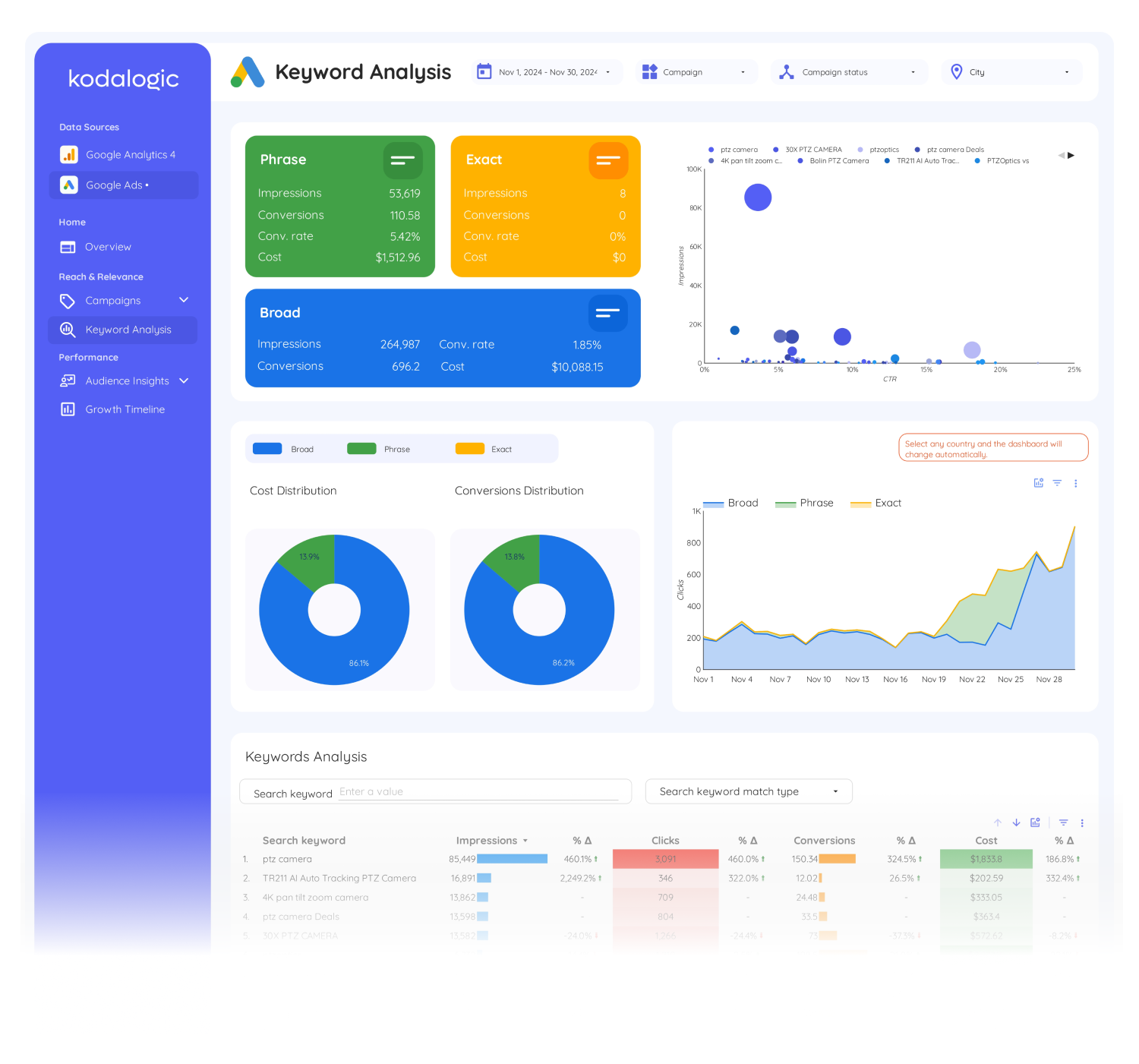This screenshot has height=1064, width=1139.
Task: Open the clicks chart more options menu
Action: pyautogui.click(x=1076, y=483)
